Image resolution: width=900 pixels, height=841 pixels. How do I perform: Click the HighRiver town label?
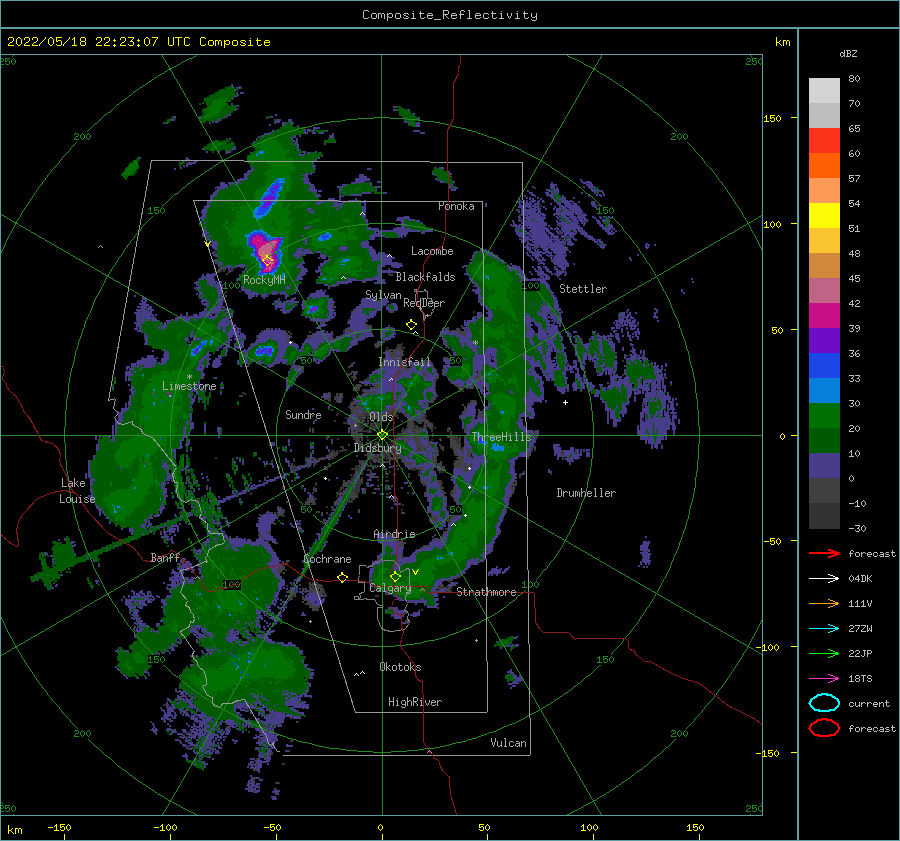point(415,702)
